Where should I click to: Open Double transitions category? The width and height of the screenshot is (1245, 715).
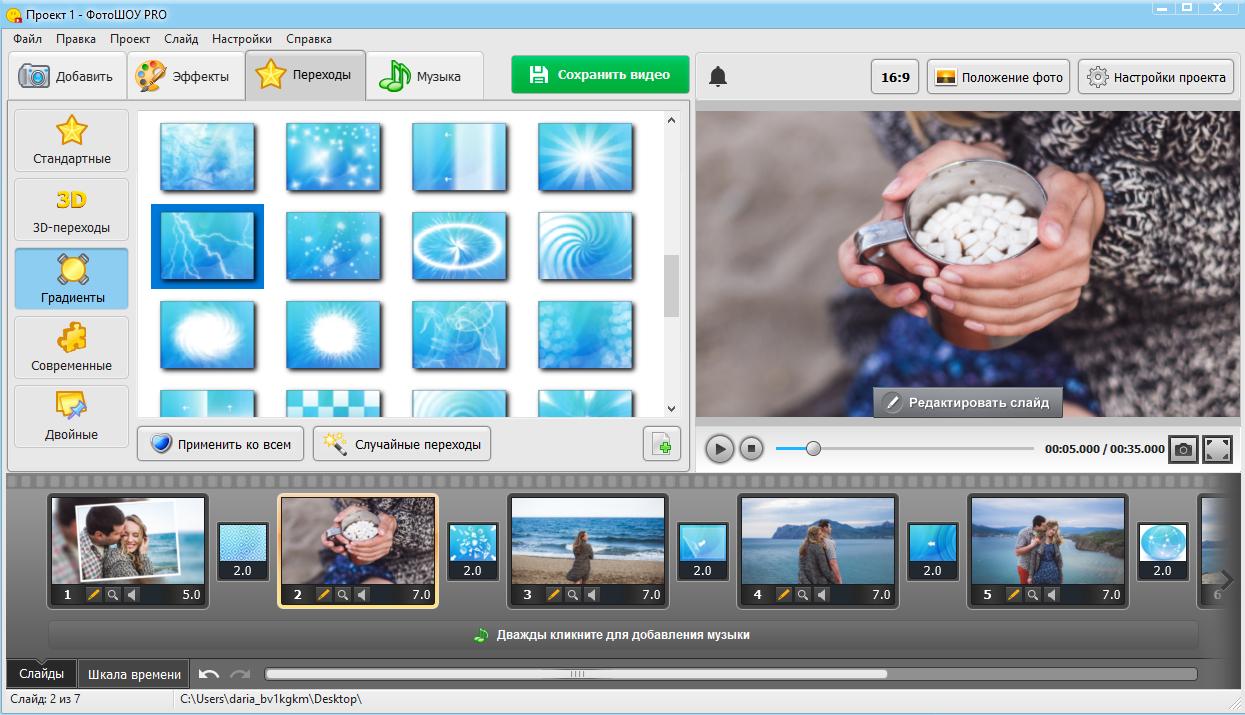pos(72,417)
